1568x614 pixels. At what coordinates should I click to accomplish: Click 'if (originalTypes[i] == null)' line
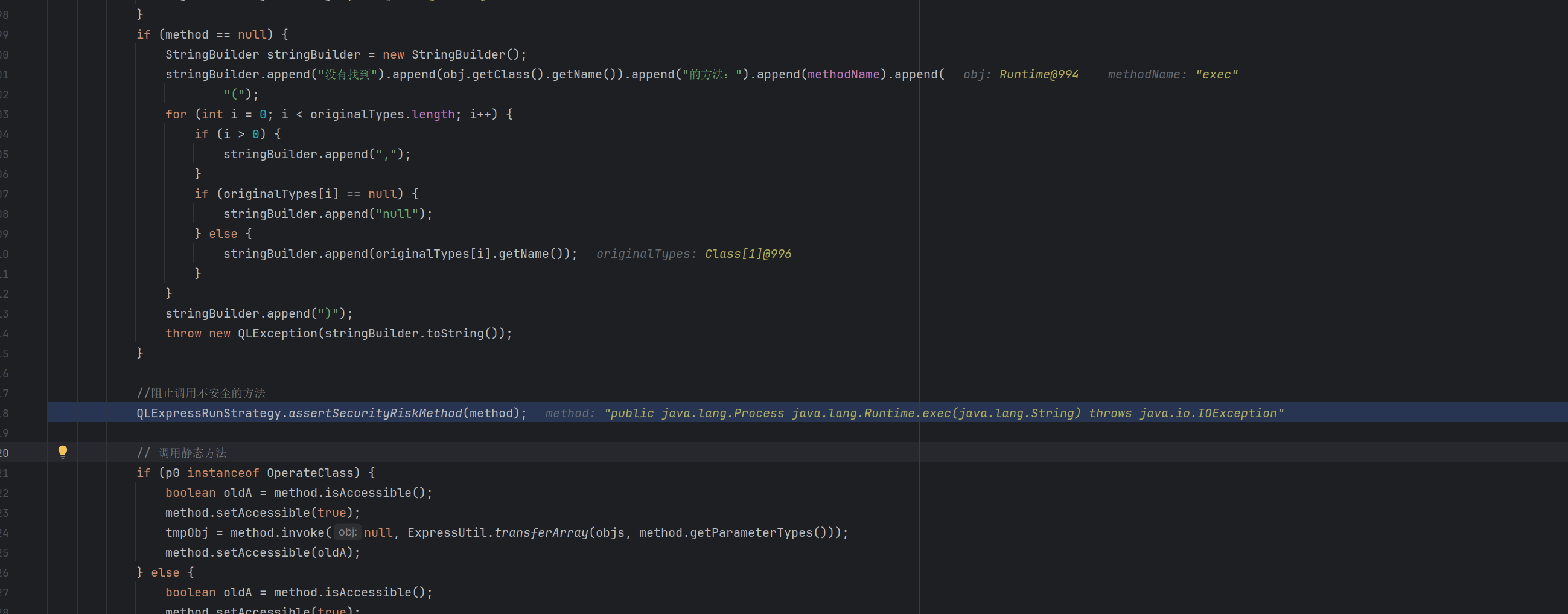[306, 194]
